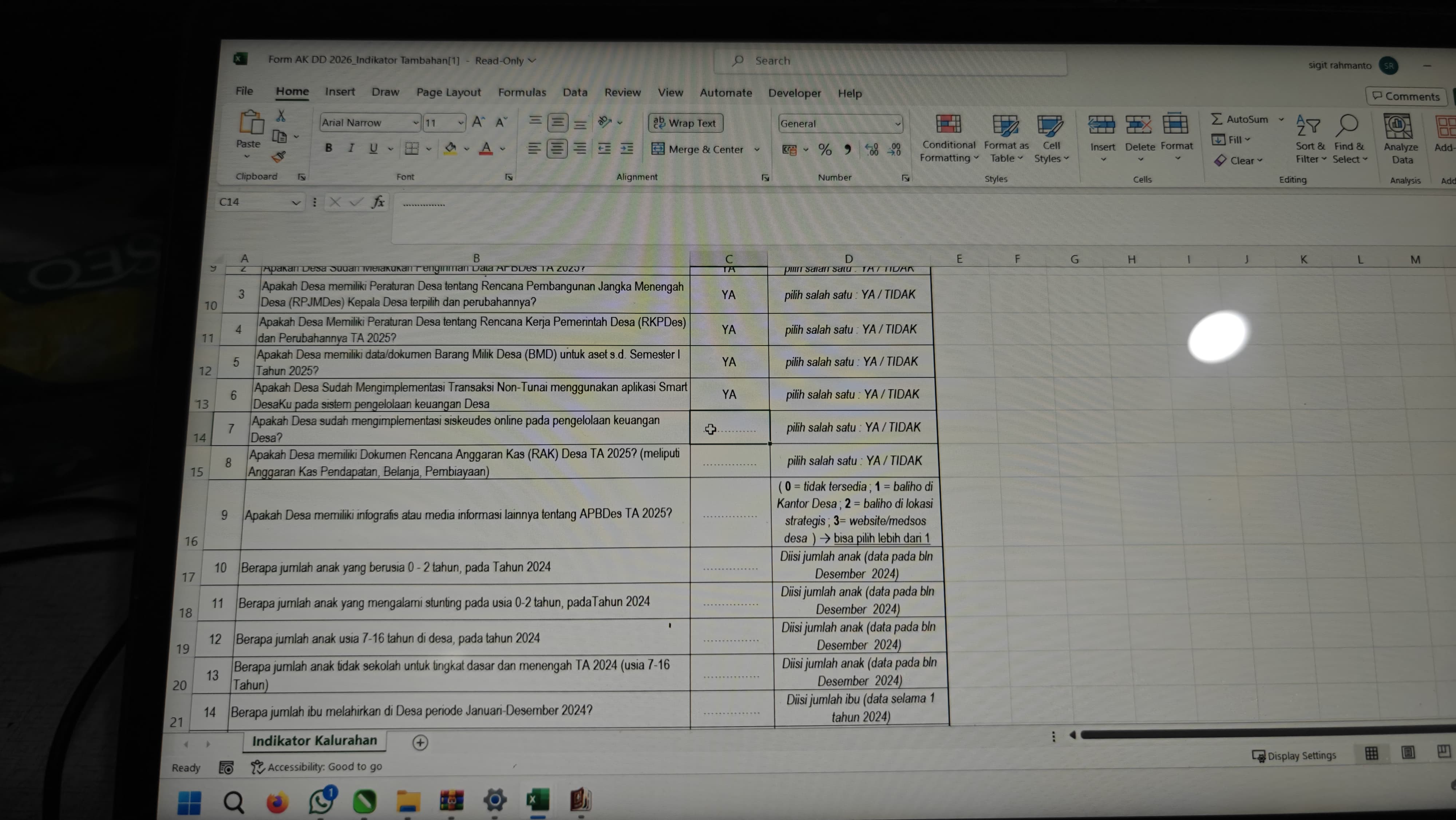This screenshot has height=820, width=1456.
Task: Open Firefox from the Windows taskbar
Action: 277,801
